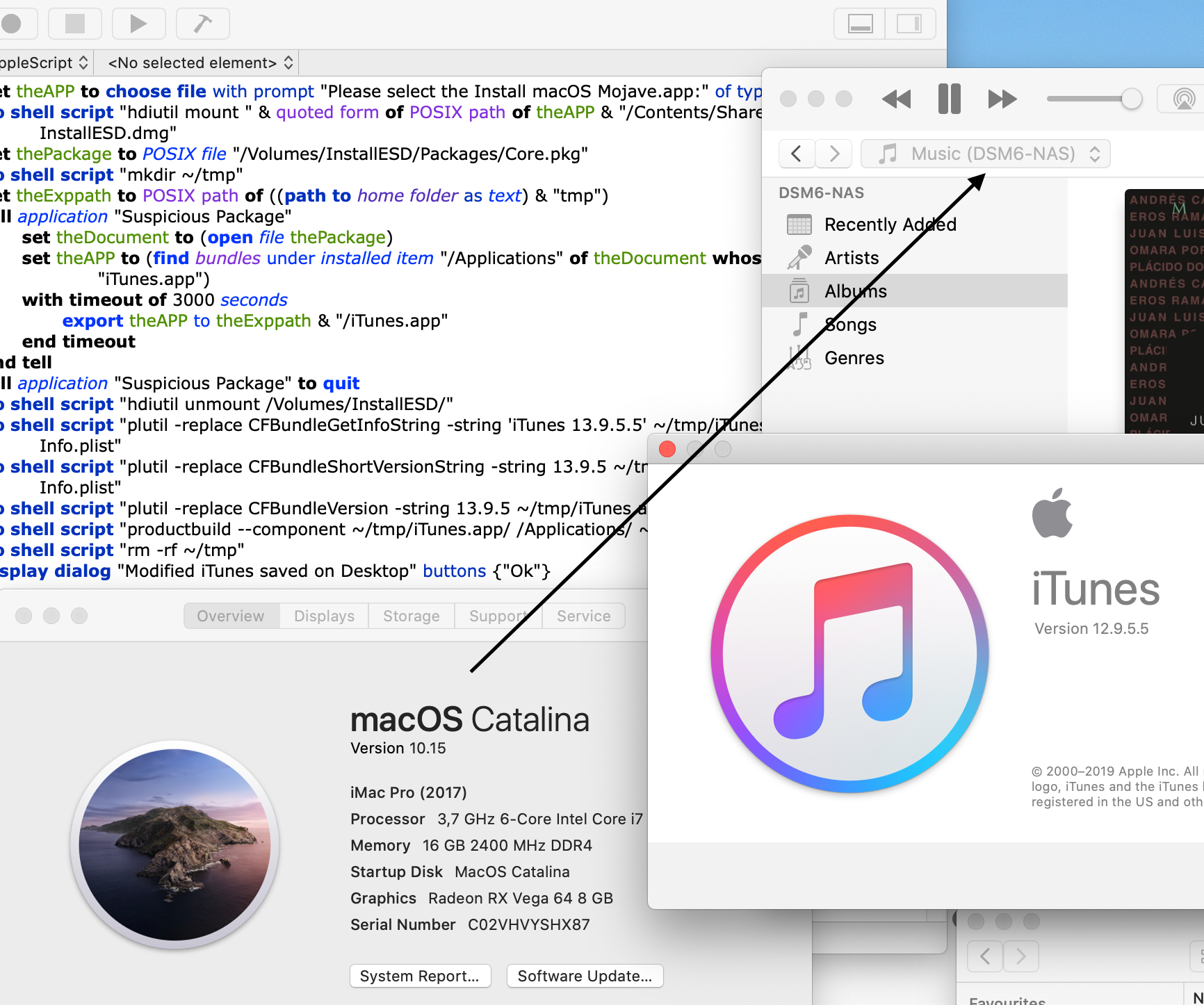Click the Memory 16 GB line
This screenshot has width=1204, height=1005.
click(471, 845)
